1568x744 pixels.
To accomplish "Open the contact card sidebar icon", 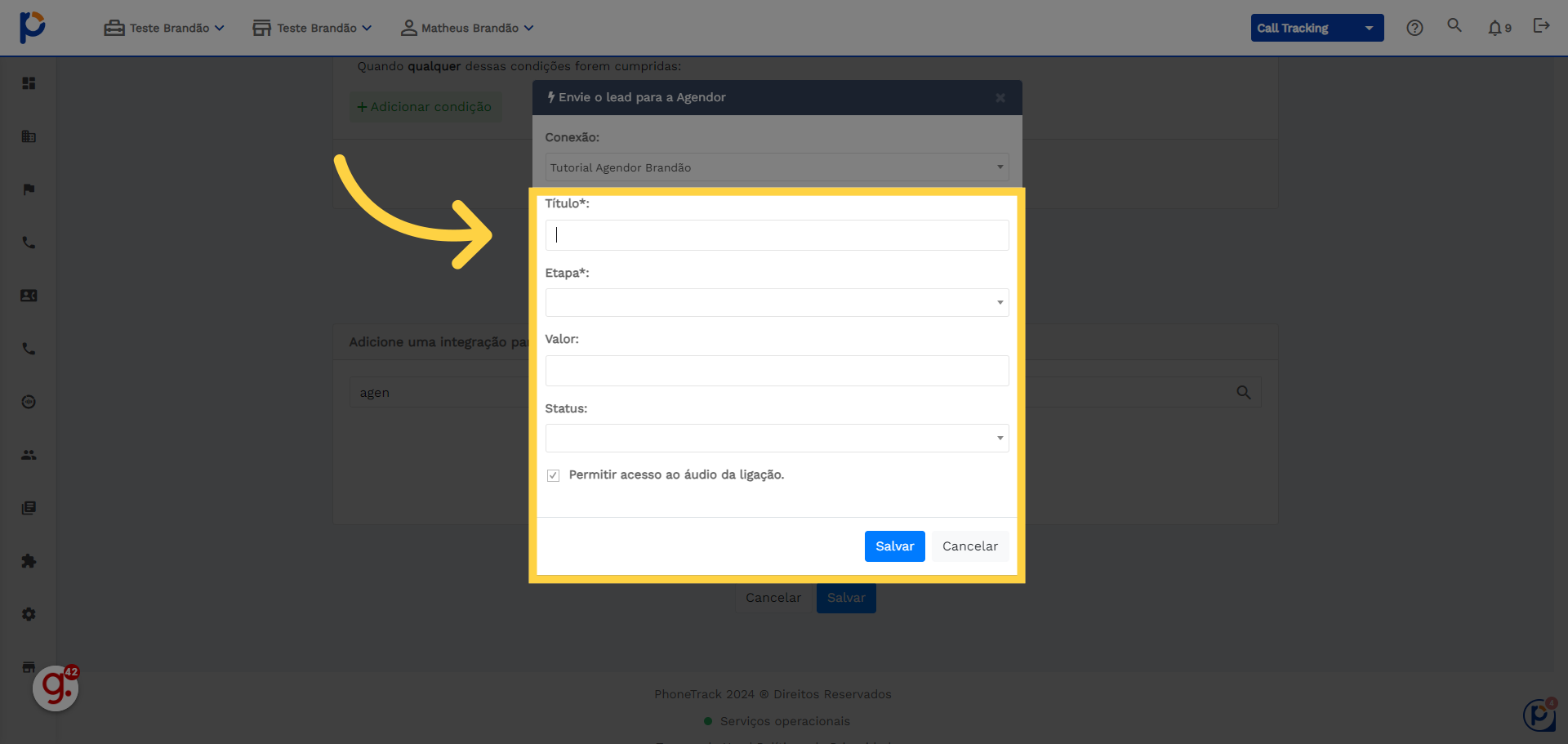I will tap(29, 296).
